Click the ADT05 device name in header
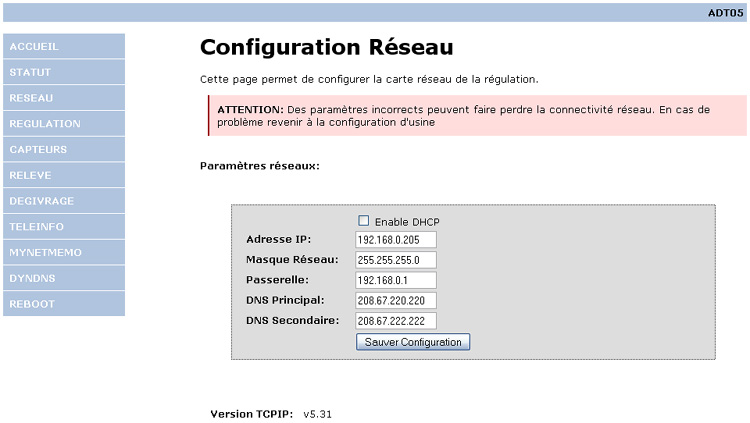Viewport: 750px width, 423px height. [x=724, y=13]
